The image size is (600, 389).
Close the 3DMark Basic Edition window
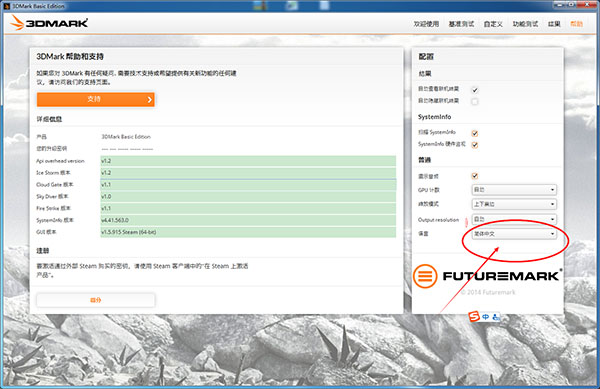(587, 5)
